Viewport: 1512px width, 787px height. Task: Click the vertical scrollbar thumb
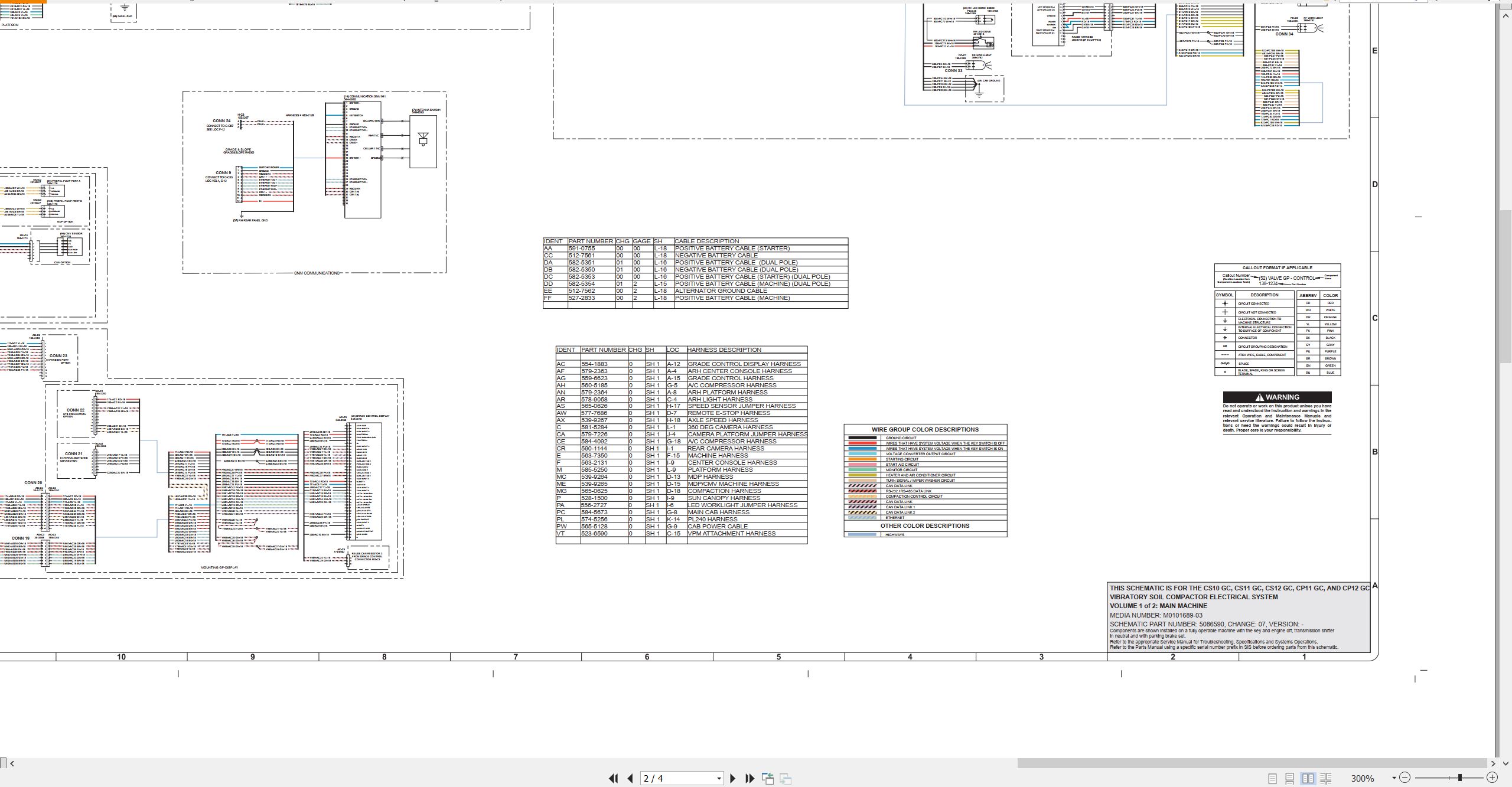tap(1506, 287)
